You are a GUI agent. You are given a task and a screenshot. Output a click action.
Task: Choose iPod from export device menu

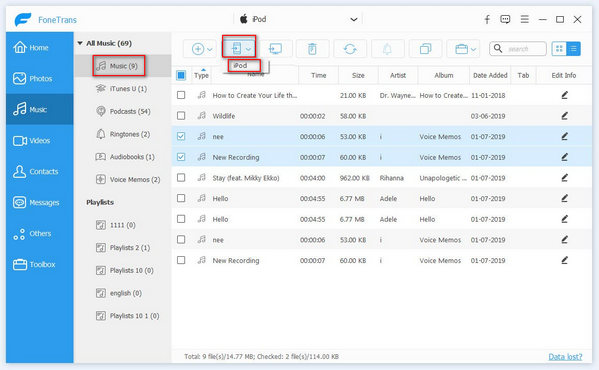click(x=244, y=66)
